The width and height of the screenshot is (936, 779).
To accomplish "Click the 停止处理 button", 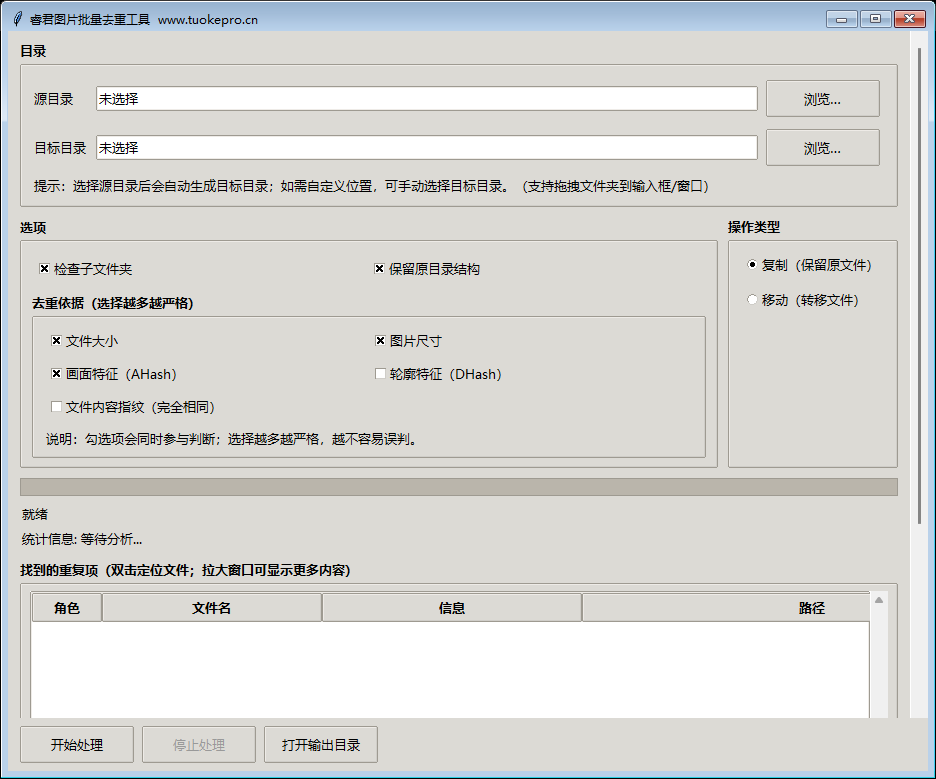I will [x=199, y=744].
